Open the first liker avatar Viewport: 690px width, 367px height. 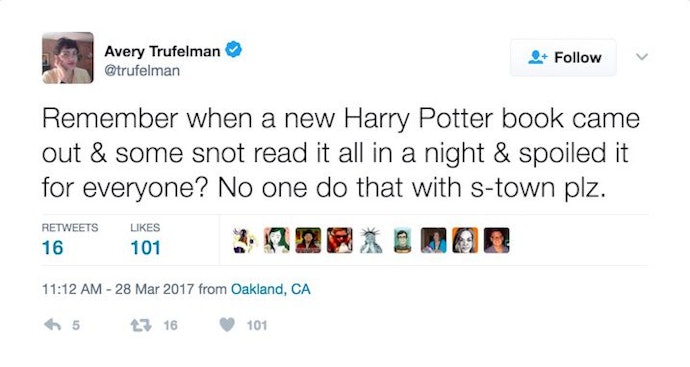pos(245,240)
